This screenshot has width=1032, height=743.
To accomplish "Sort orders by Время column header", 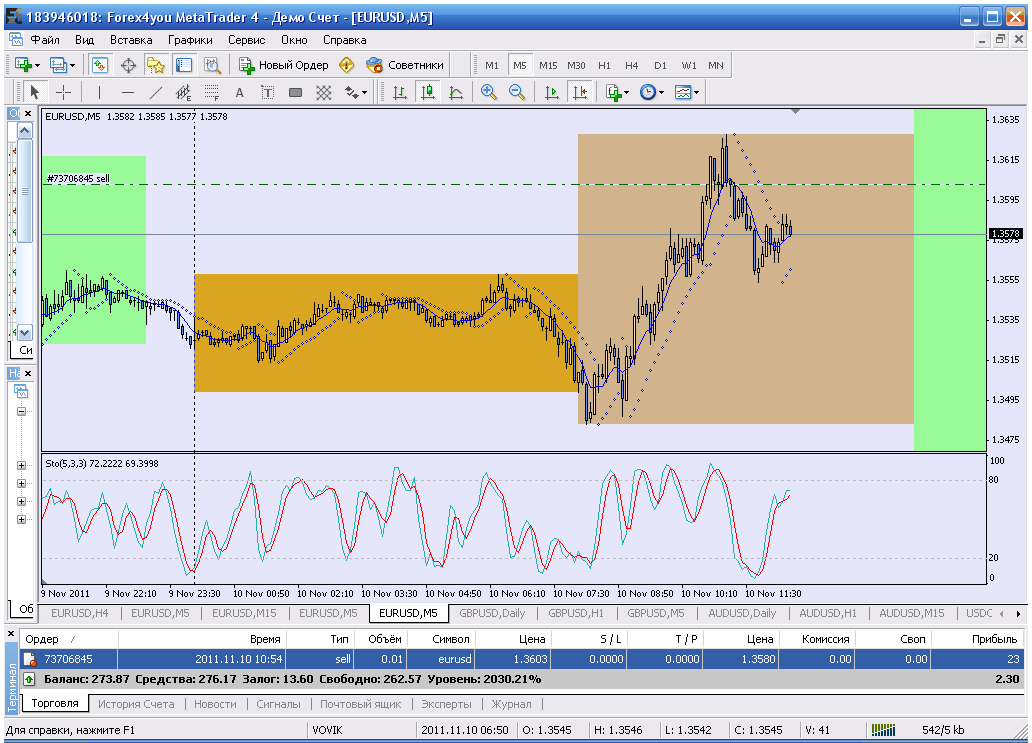I will coord(201,639).
